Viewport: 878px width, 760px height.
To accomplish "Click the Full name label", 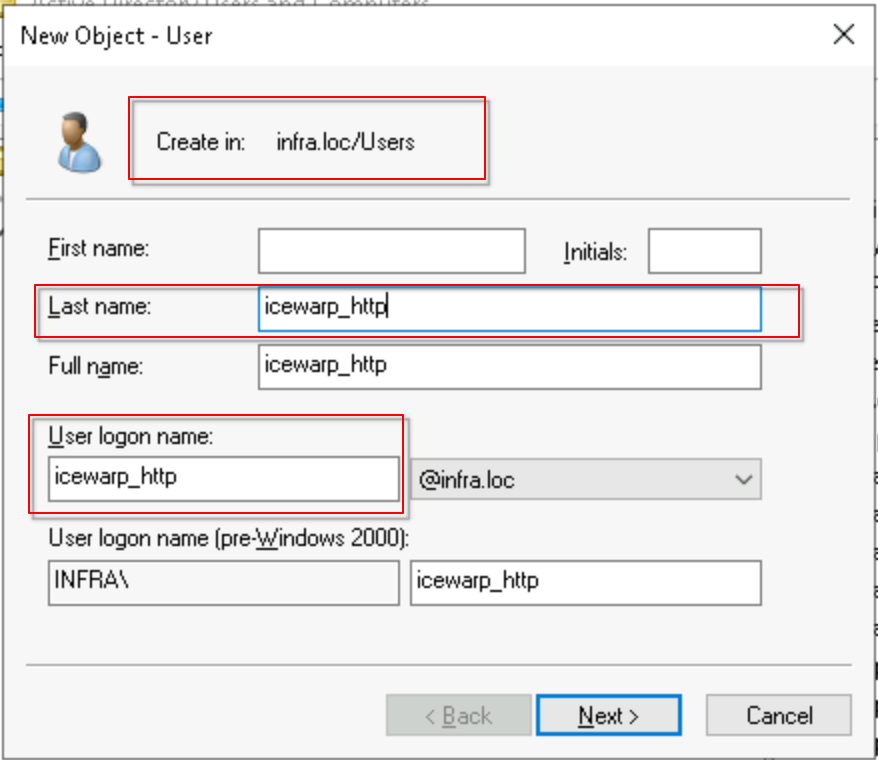I will coord(96,366).
